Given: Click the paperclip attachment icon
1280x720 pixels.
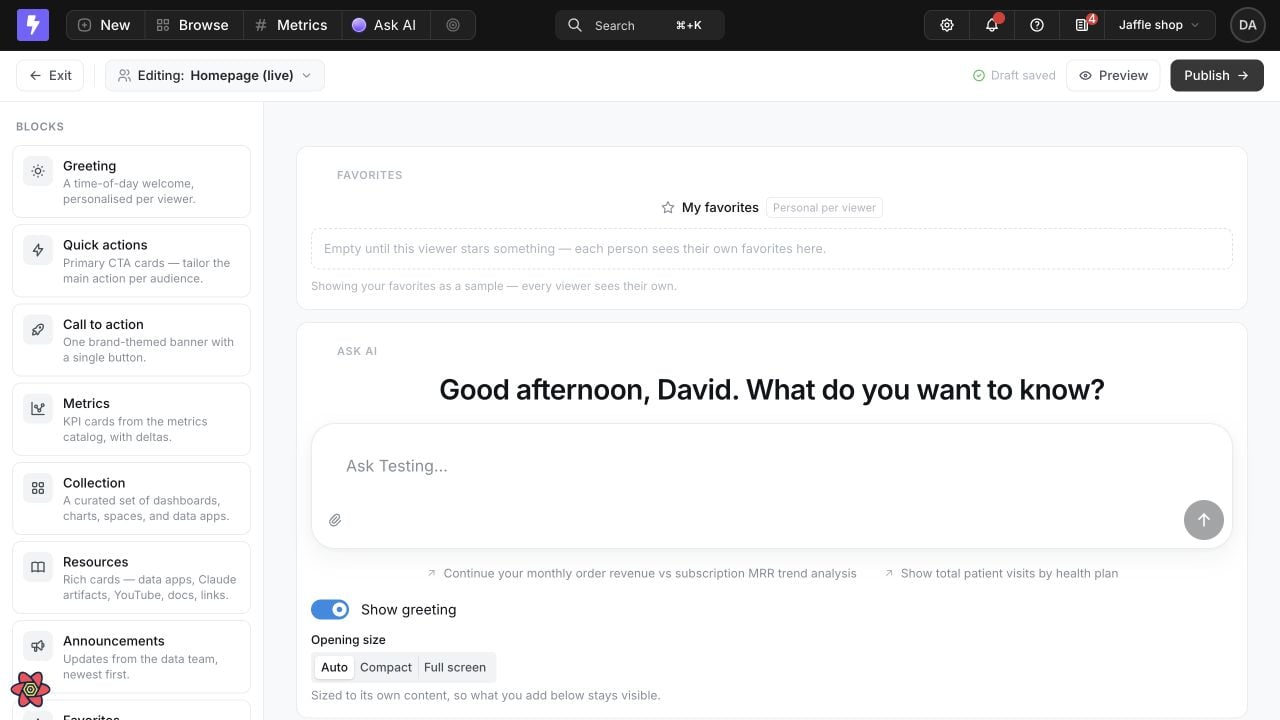Looking at the screenshot, I should point(335,520).
